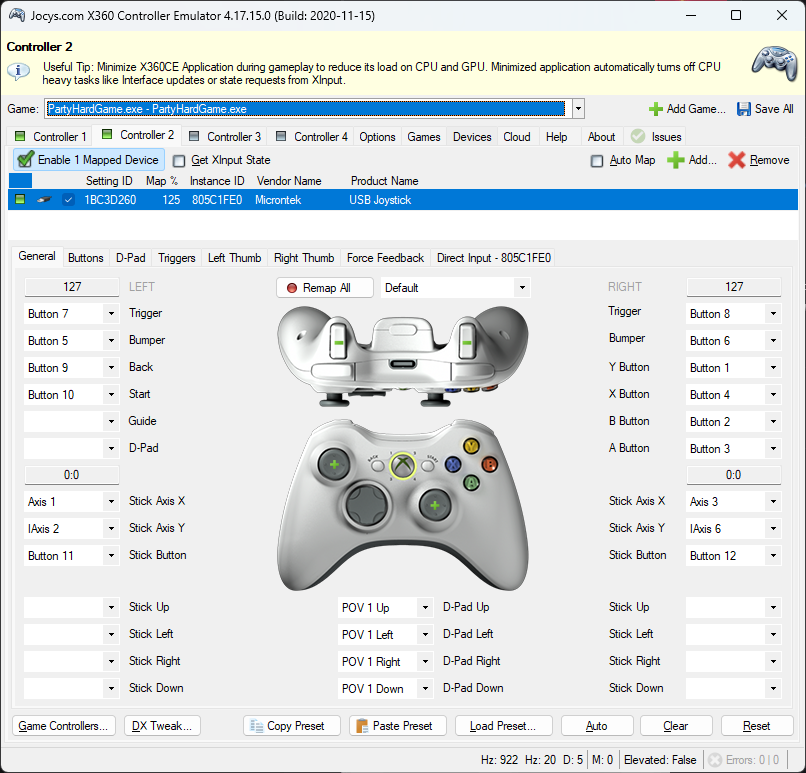Click the right thumbstick on controller image
Screen dimensions: 806x773
click(435, 505)
